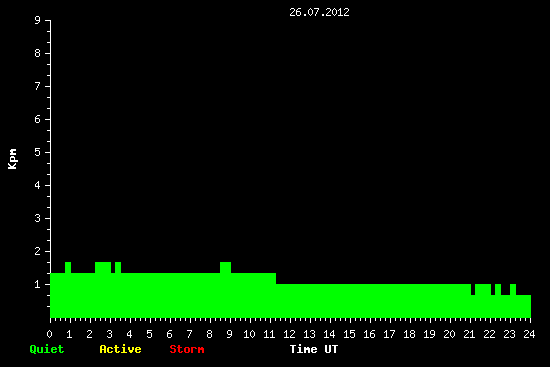Click the green spike near hour 9
The image size is (550, 367).
click(226, 267)
